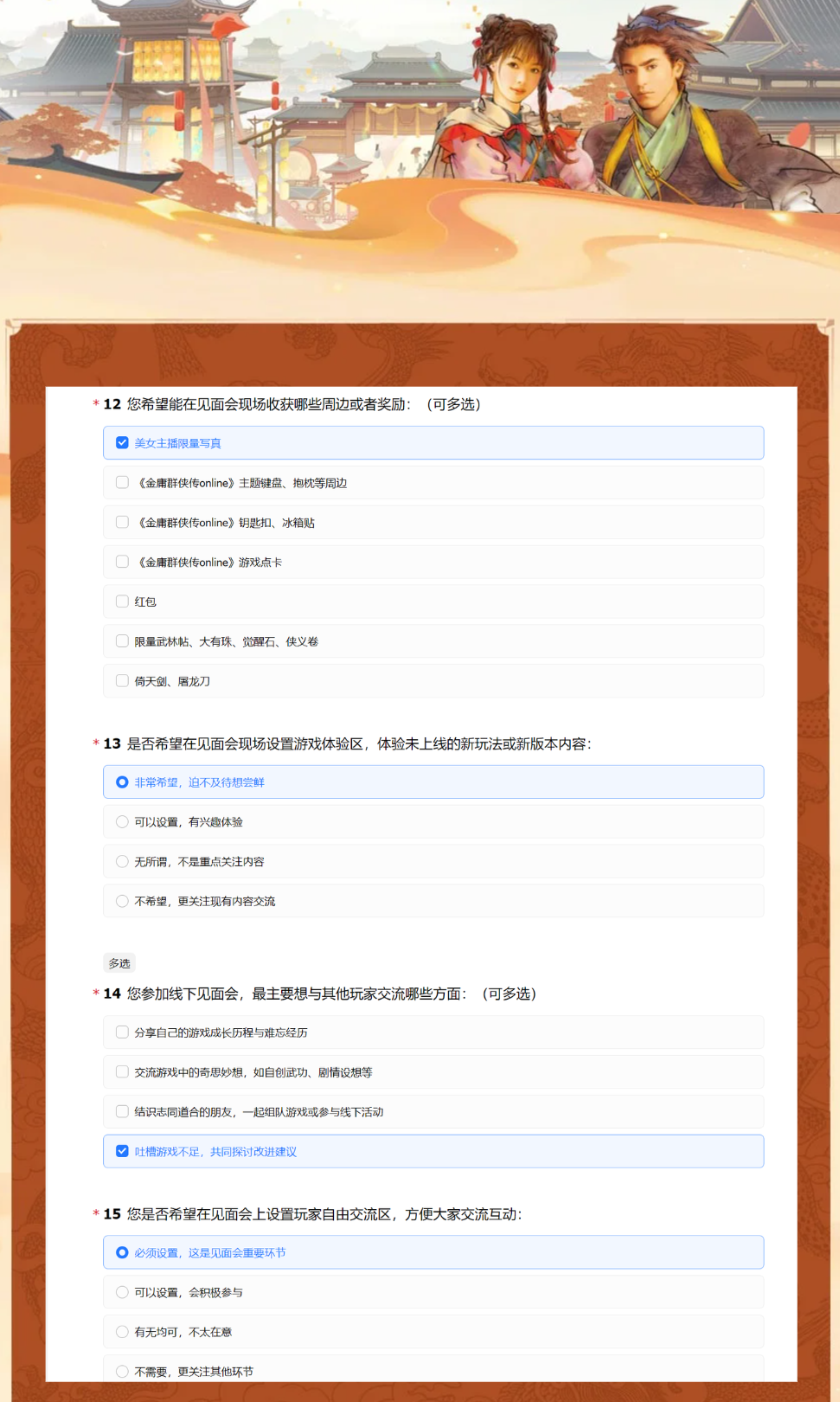Check 限量武林帖、大有珠、觉醒石、侠义卷
This screenshot has height=1402, width=840.
pos(433,641)
